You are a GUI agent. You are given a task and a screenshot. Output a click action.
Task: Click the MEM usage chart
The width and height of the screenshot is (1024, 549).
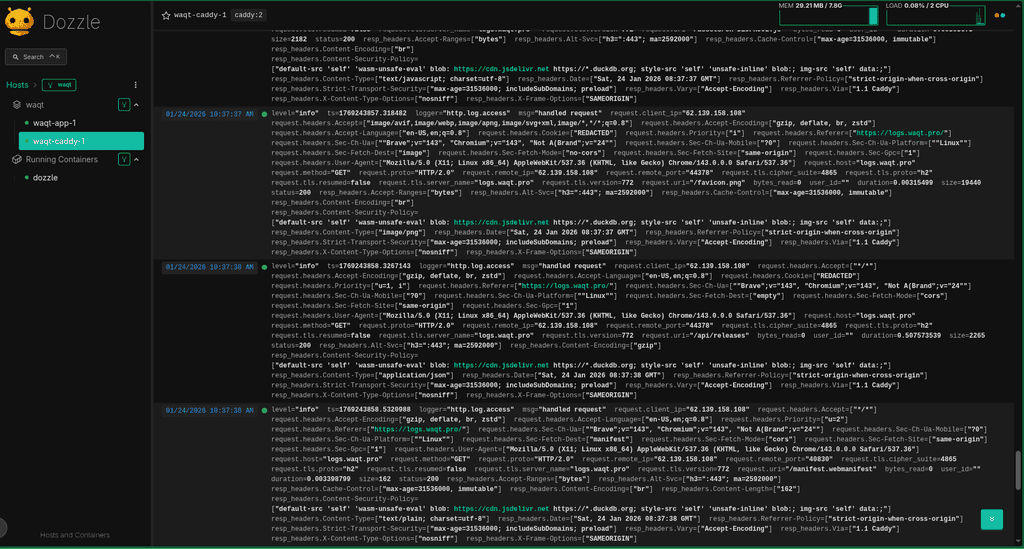tap(828, 14)
